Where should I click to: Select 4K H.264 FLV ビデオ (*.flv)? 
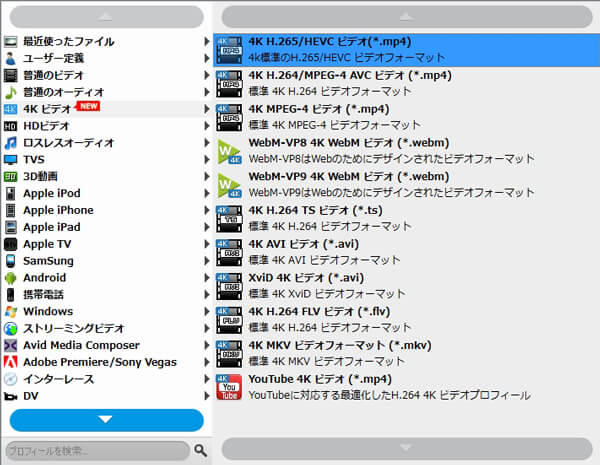click(406, 320)
